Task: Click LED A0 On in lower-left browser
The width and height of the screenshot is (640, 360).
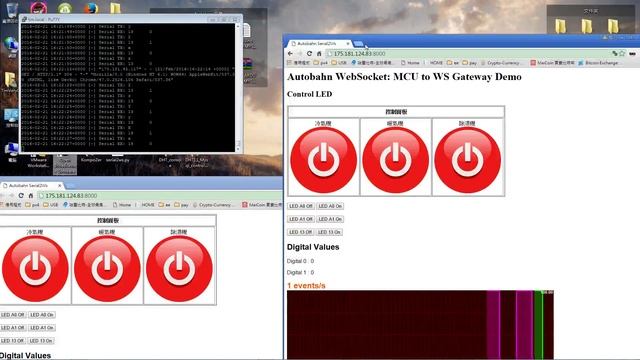Action: click(x=42, y=315)
